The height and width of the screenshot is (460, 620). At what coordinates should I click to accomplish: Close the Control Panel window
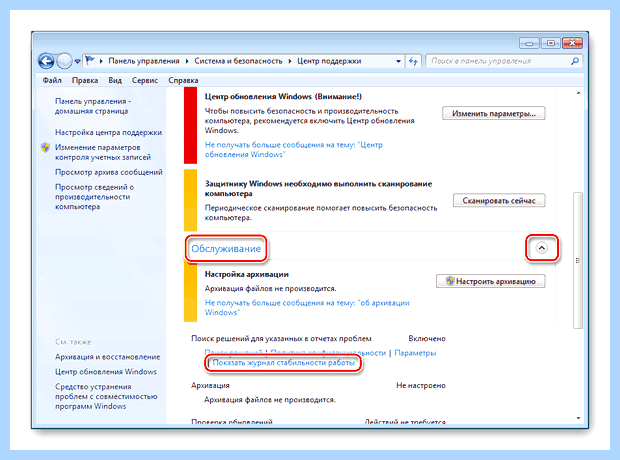572,43
